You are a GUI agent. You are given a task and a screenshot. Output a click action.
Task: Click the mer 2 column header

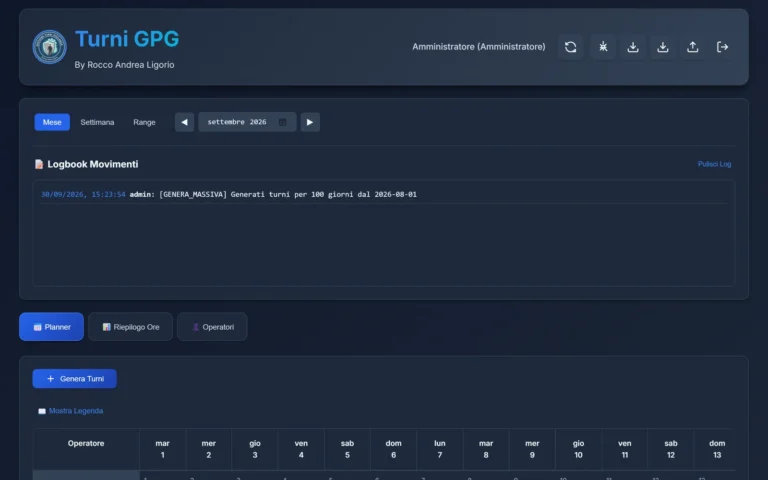click(x=209, y=449)
